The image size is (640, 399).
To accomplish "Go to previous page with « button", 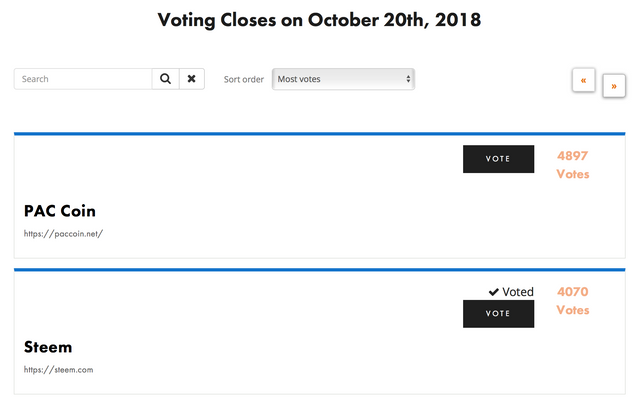I will click(583, 80).
